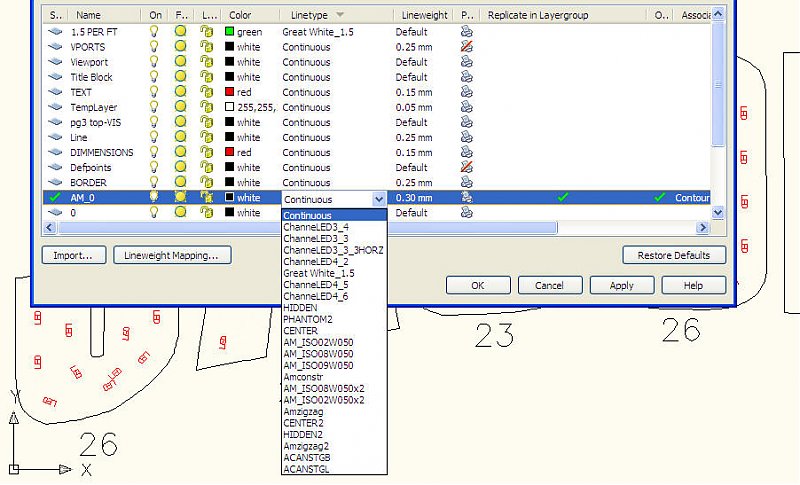The width and height of the screenshot is (800, 485).
Task: Select HIDDEN from the linetype list
Action: pos(300,308)
